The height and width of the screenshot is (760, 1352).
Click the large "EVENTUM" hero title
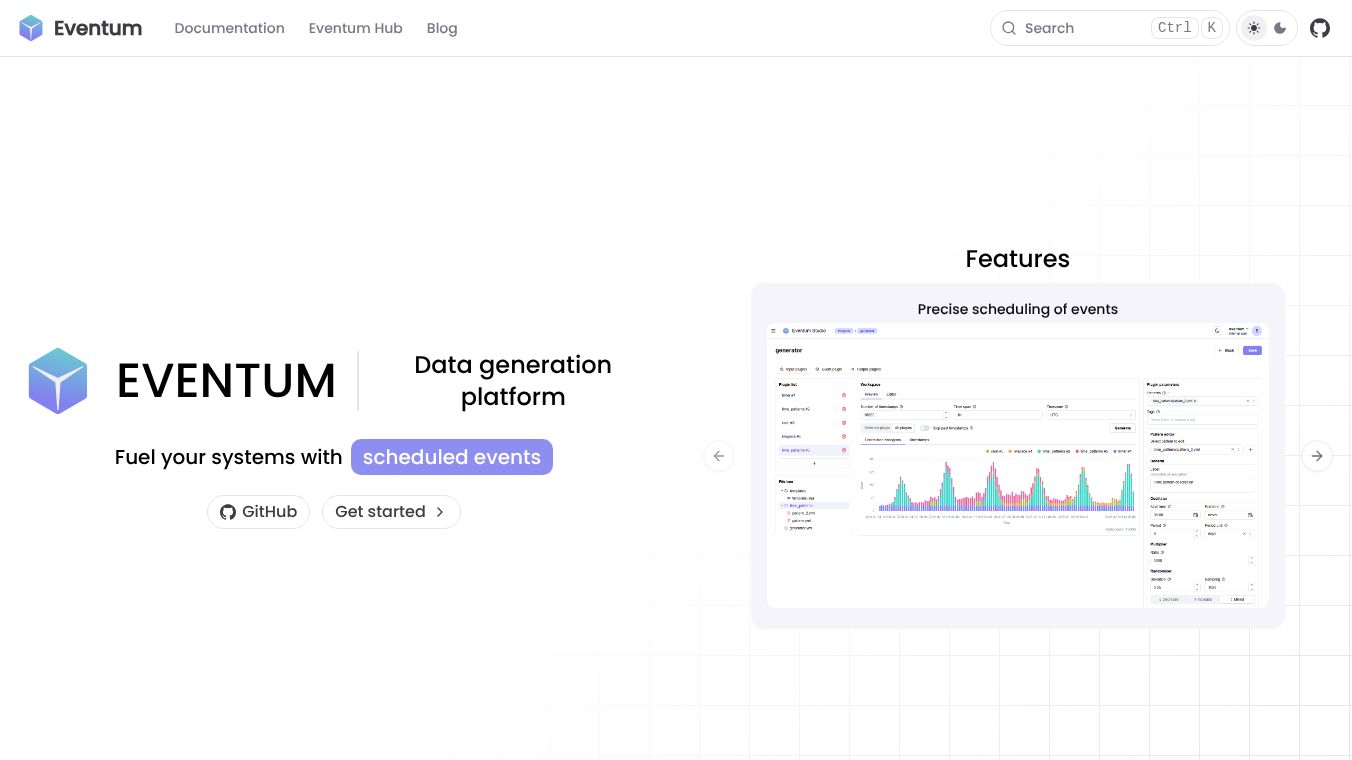(226, 381)
